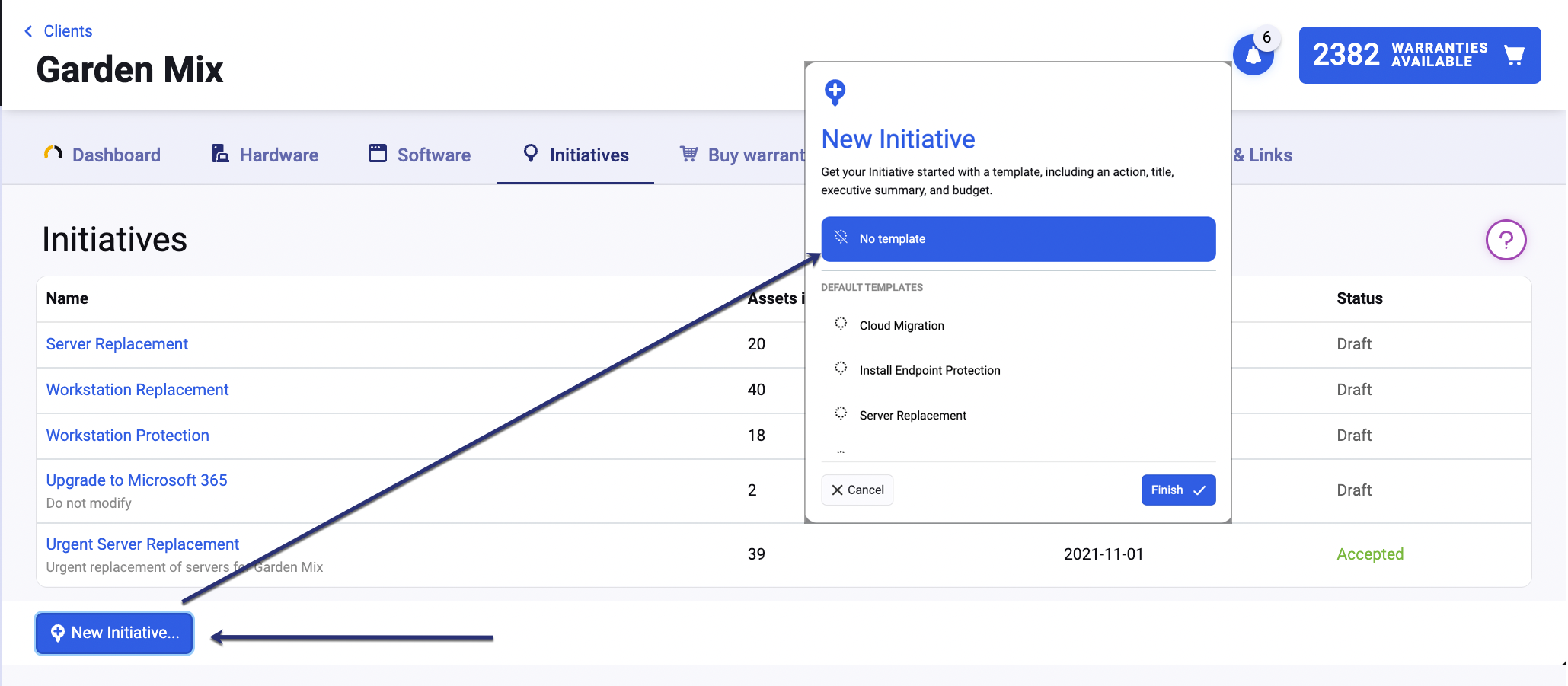Click the Finish button
Image resolution: width=1568 pixels, height=686 pixels.
(x=1178, y=490)
